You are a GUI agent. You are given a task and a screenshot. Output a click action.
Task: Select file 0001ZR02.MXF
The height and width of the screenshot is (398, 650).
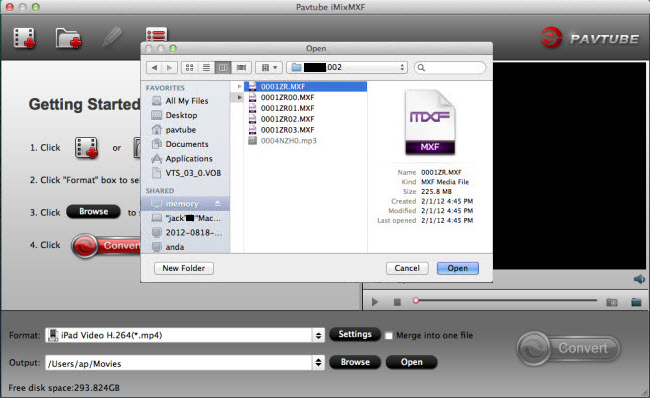pyautogui.click(x=287, y=119)
